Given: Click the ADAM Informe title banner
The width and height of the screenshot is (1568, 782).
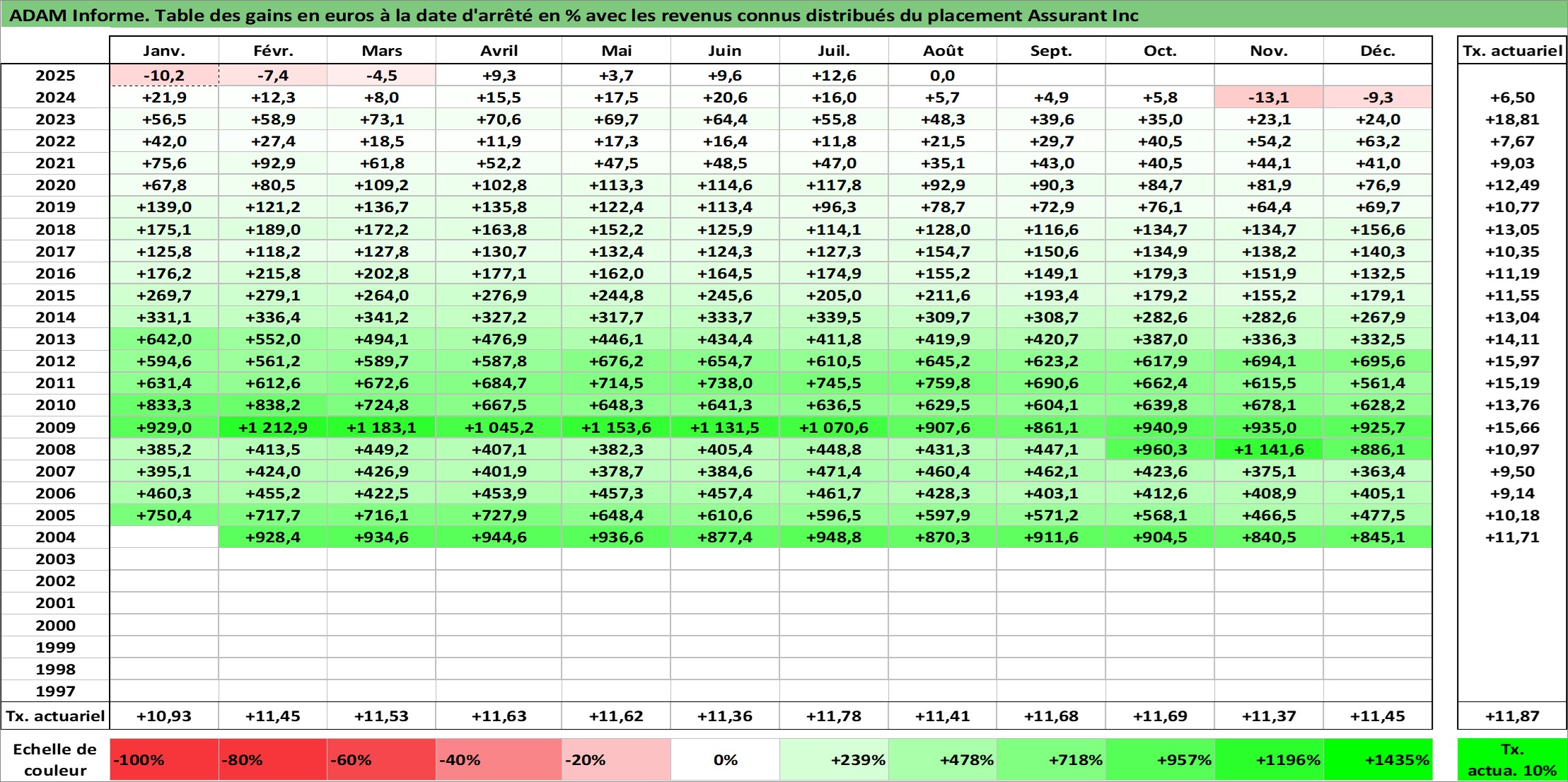Looking at the screenshot, I should click(x=784, y=15).
